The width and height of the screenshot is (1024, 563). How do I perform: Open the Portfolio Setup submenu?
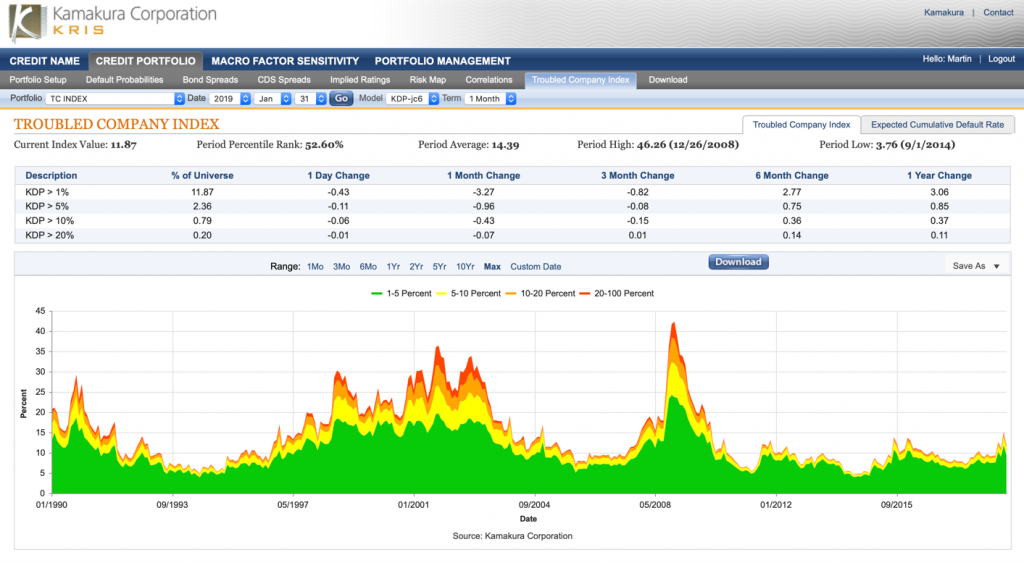click(x=38, y=80)
